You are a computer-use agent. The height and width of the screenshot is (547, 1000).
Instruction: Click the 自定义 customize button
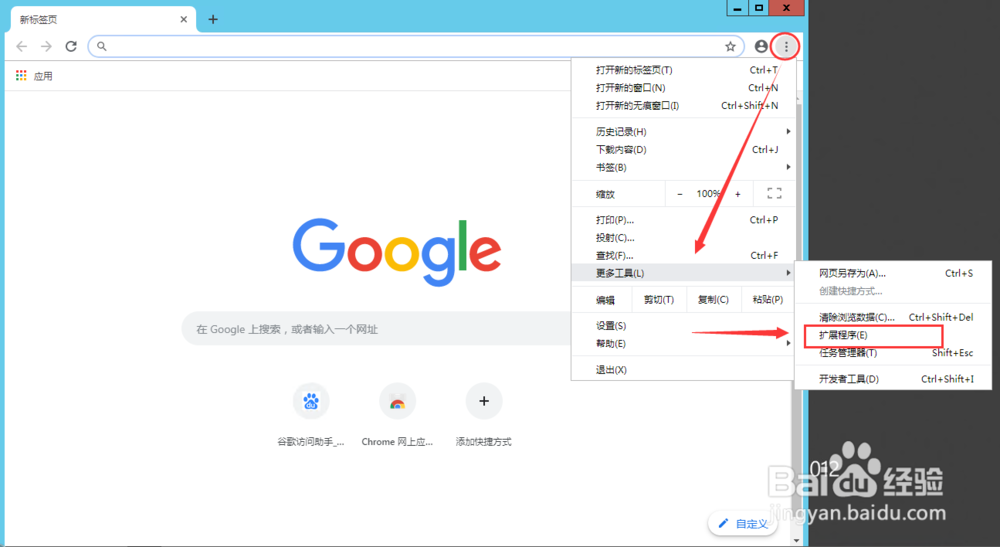pyautogui.click(x=743, y=523)
